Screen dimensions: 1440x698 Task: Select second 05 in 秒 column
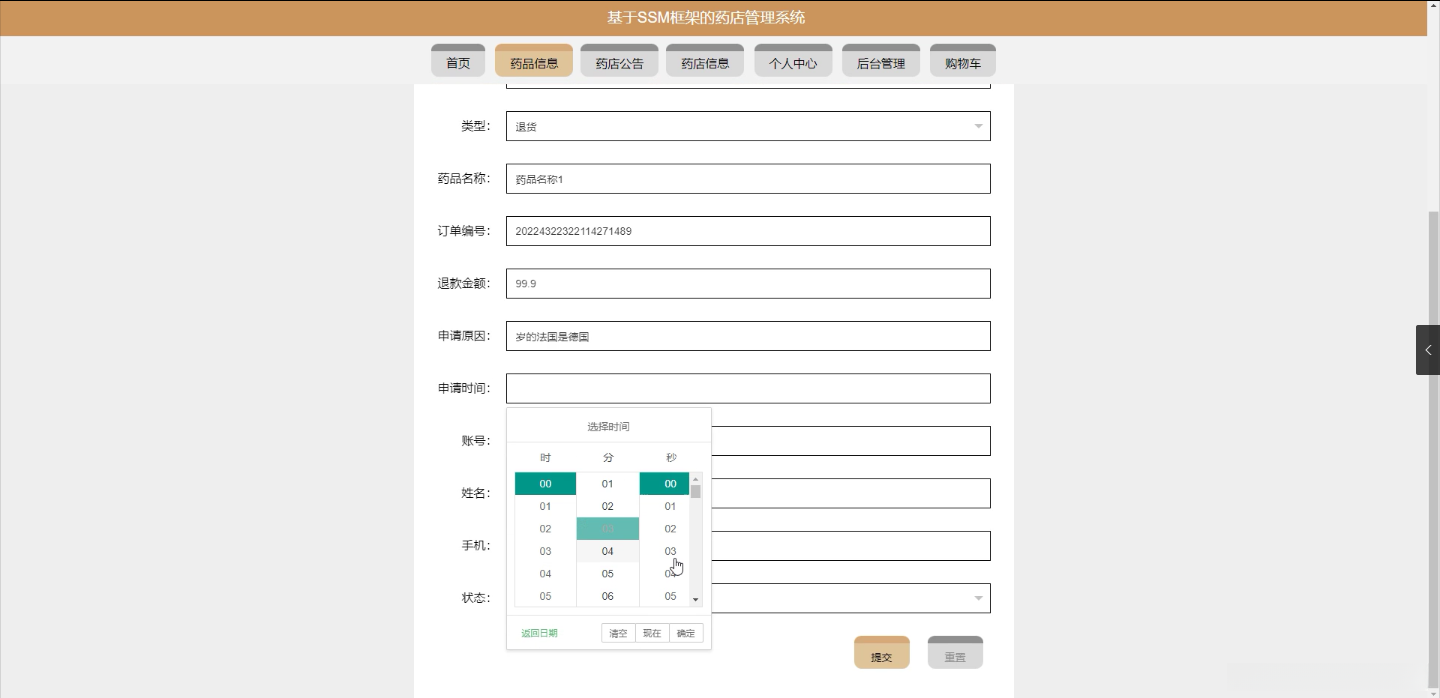pos(665,596)
